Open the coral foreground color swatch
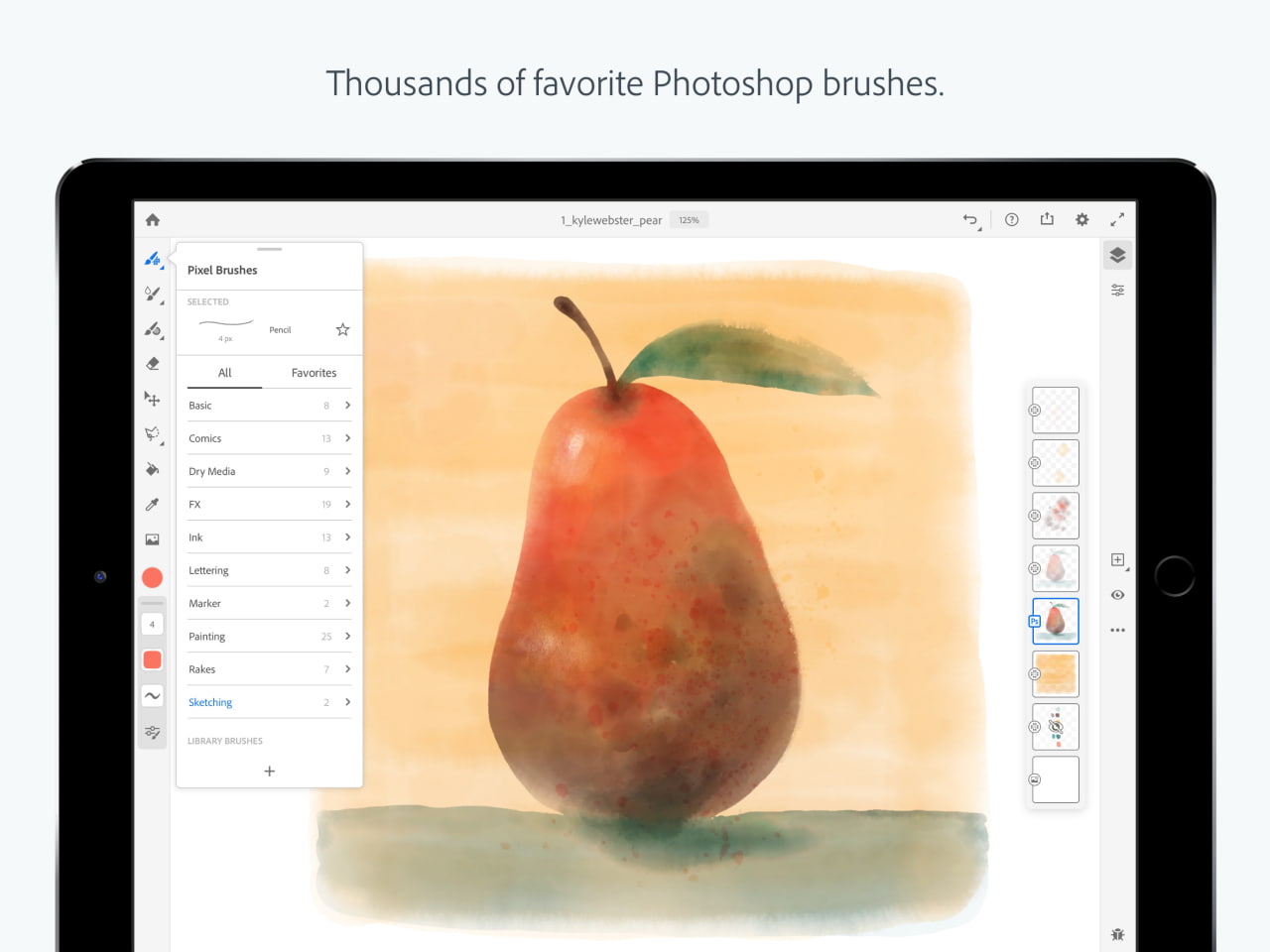The width and height of the screenshot is (1270, 952). tap(152, 576)
